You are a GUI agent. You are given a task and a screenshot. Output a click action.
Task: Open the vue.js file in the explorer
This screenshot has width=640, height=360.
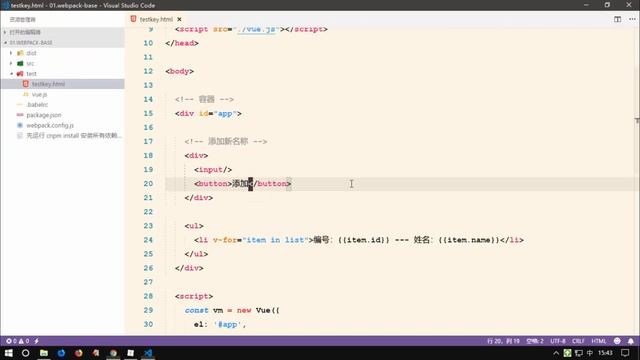pos(40,94)
